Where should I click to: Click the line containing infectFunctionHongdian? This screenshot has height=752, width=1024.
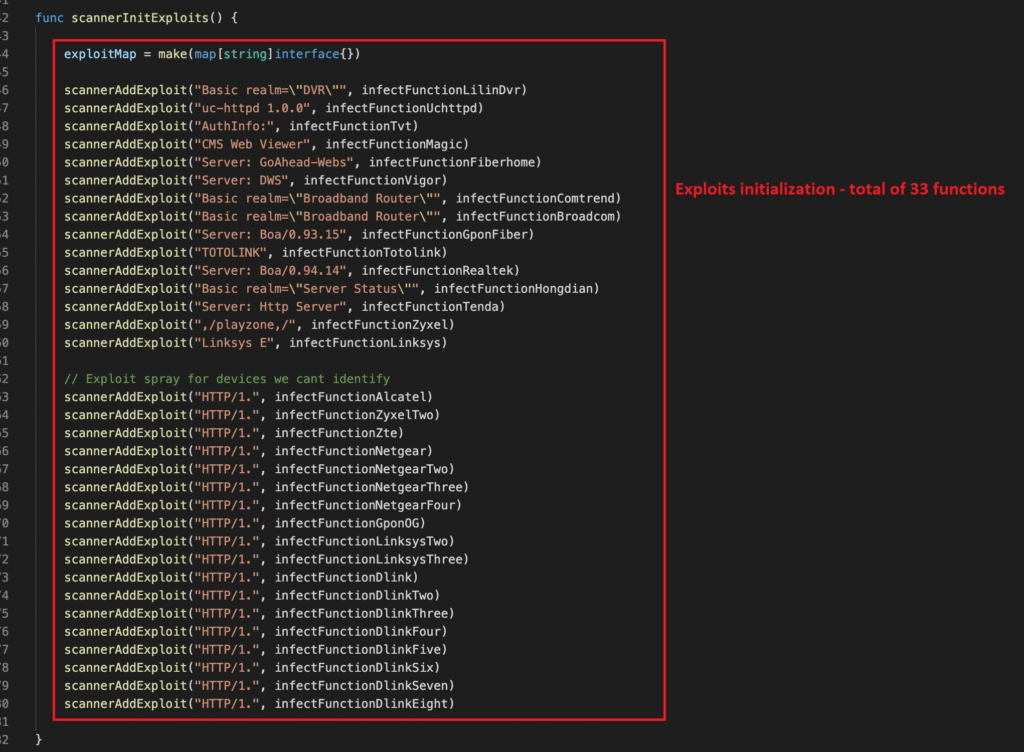[x=332, y=289]
